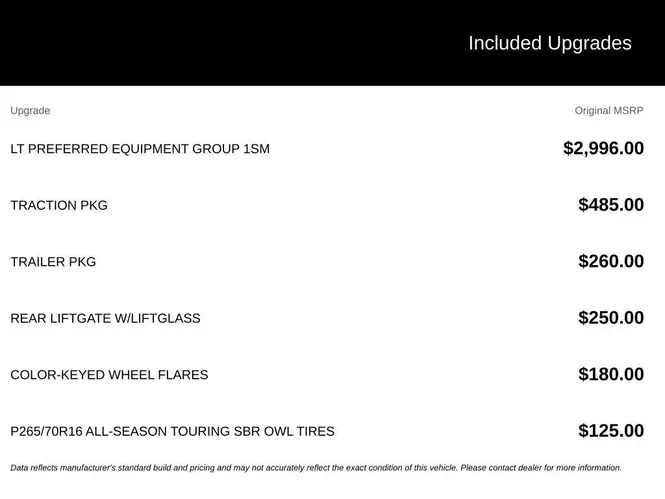The width and height of the screenshot is (665, 499).
Task: Select the TRAILER PKG upgrade
Action: (53, 262)
